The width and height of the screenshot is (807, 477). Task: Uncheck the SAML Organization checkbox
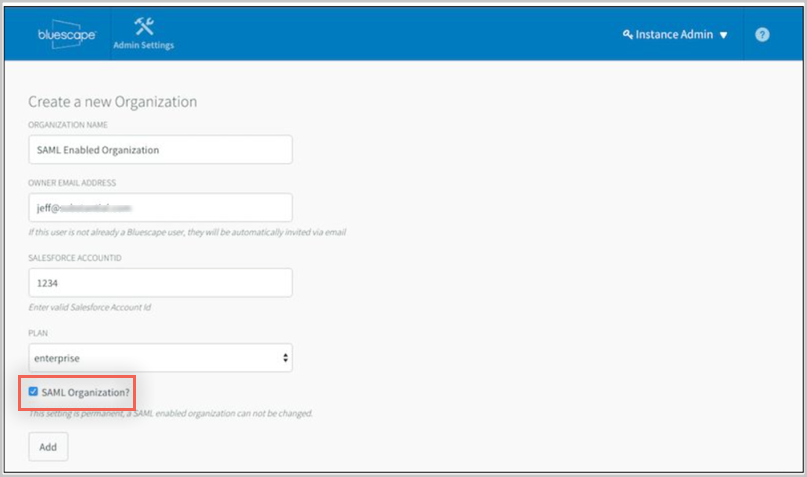coord(34,392)
